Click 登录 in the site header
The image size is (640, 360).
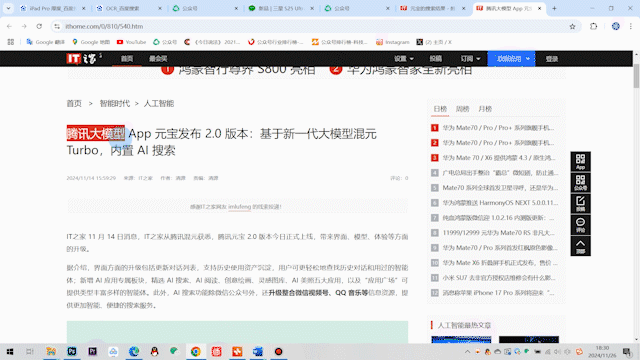552,59
